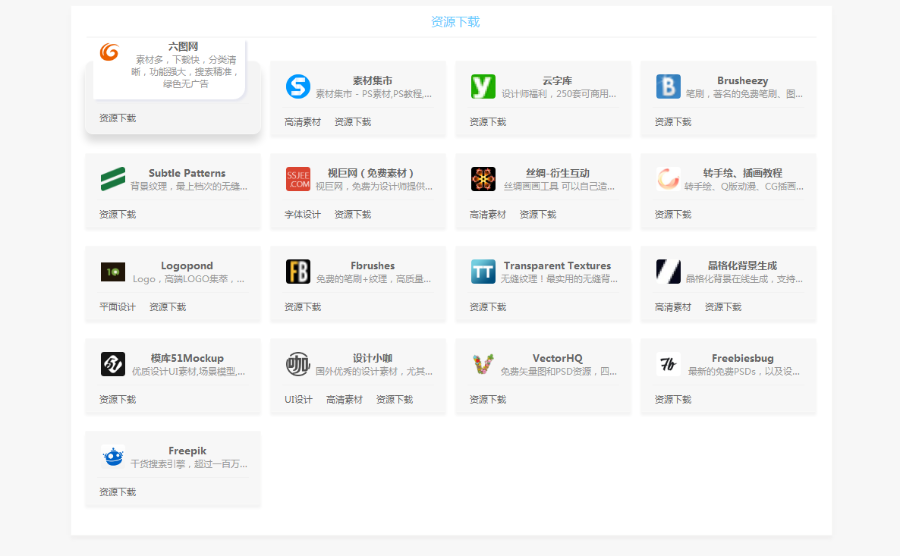This screenshot has width=900, height=556.
Task: Select 高清素材 tag under 设计小咖
Action: click(344, 400)
